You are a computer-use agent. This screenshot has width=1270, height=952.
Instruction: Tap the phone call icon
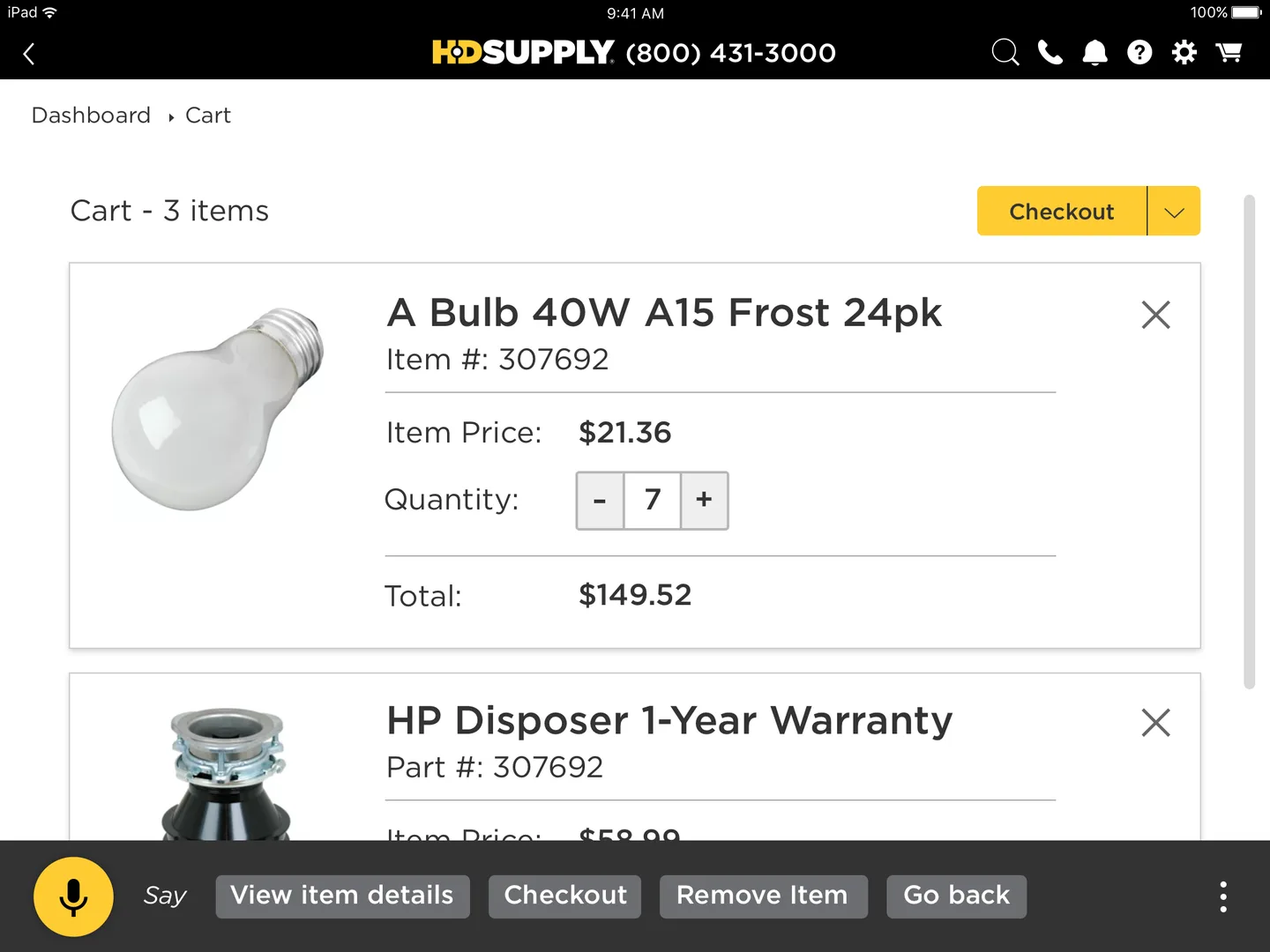[x=1050, y=52]
